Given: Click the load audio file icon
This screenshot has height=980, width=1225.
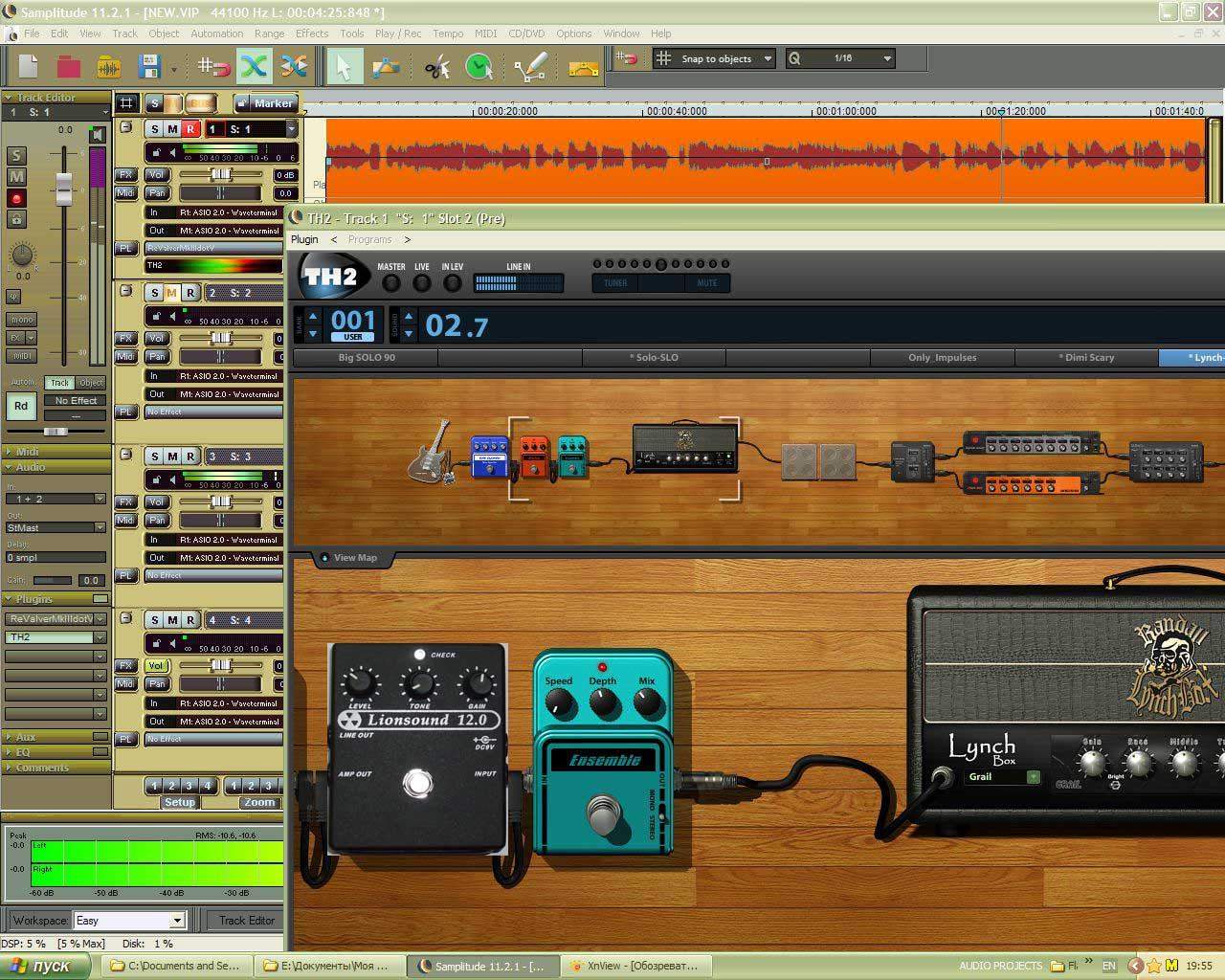Looking at the screenshot, I should point(108,66).
